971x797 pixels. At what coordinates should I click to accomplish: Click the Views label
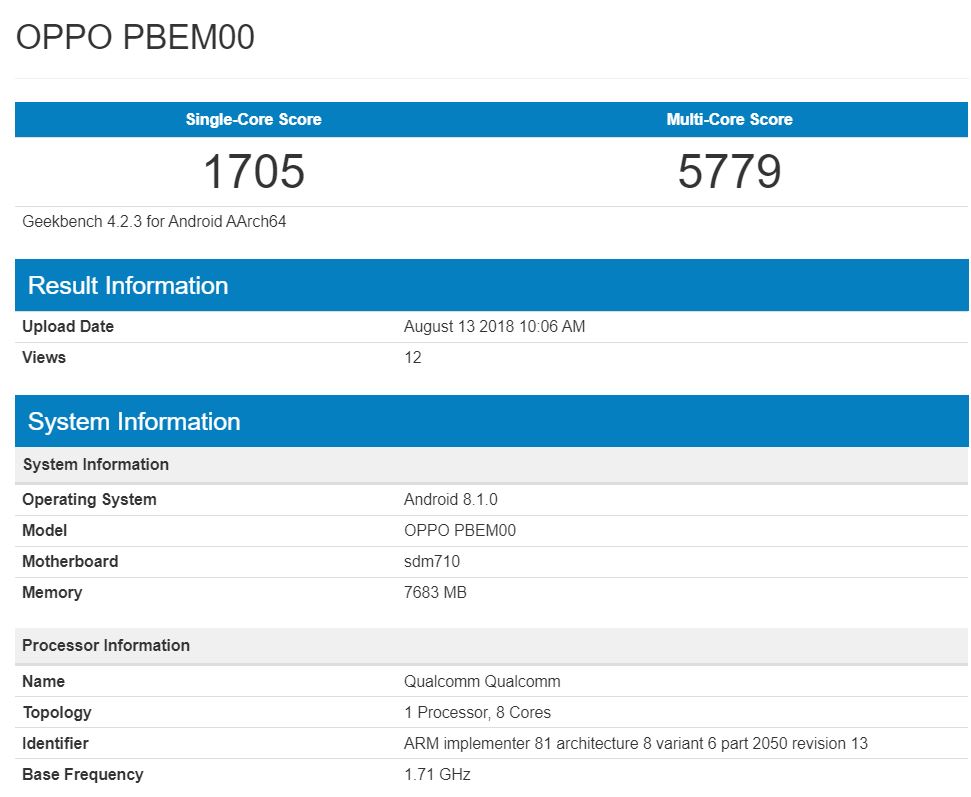pyautogui.click(x=44, y=357)
